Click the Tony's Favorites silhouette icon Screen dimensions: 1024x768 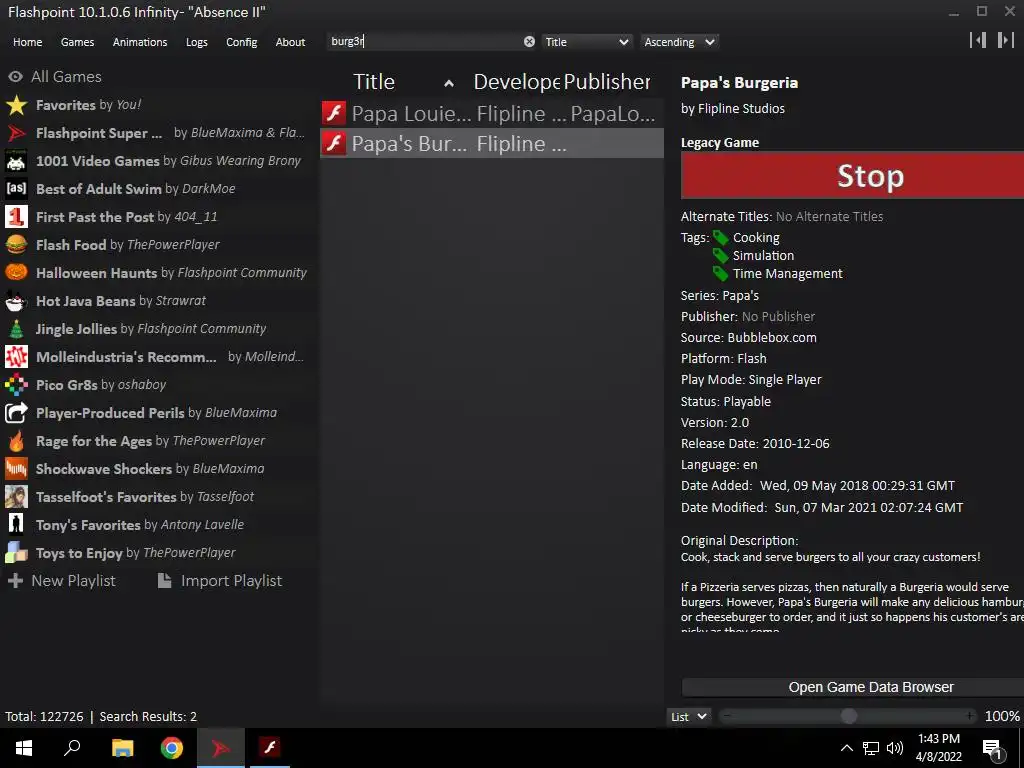16,525
